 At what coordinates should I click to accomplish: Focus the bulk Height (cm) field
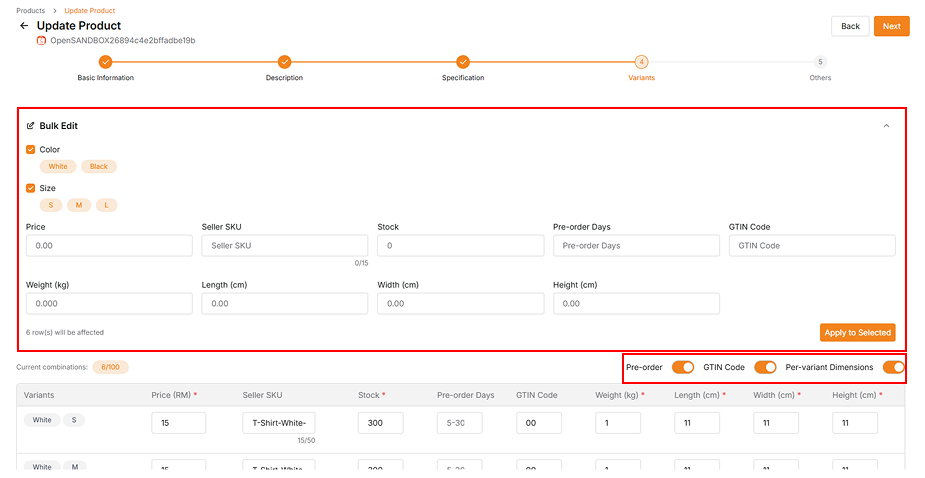(x=637, y=303)
